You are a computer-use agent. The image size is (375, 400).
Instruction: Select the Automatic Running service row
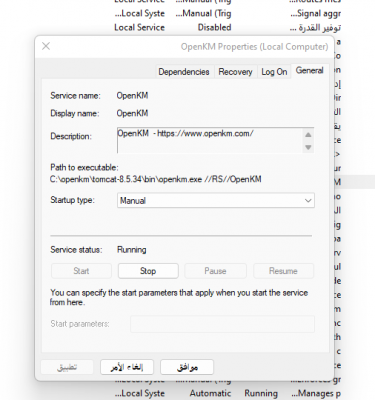pos(228,393)
